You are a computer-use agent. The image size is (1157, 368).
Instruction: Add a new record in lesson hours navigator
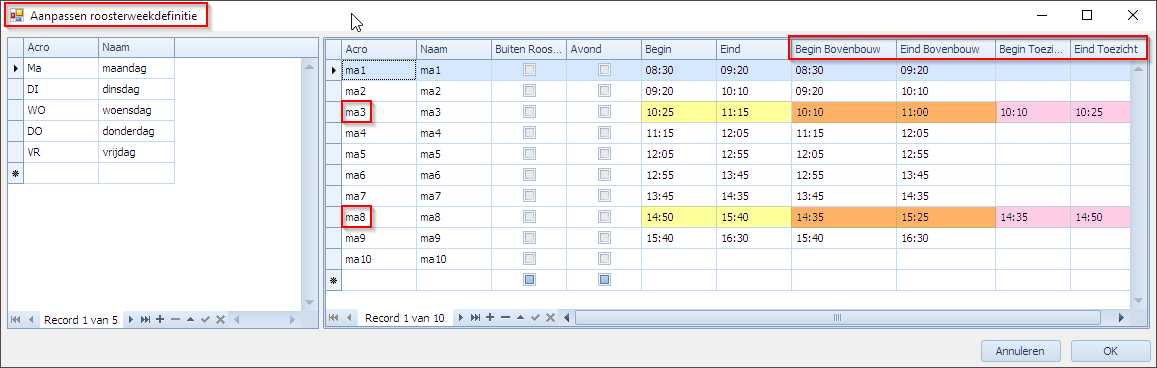[490, 318]
